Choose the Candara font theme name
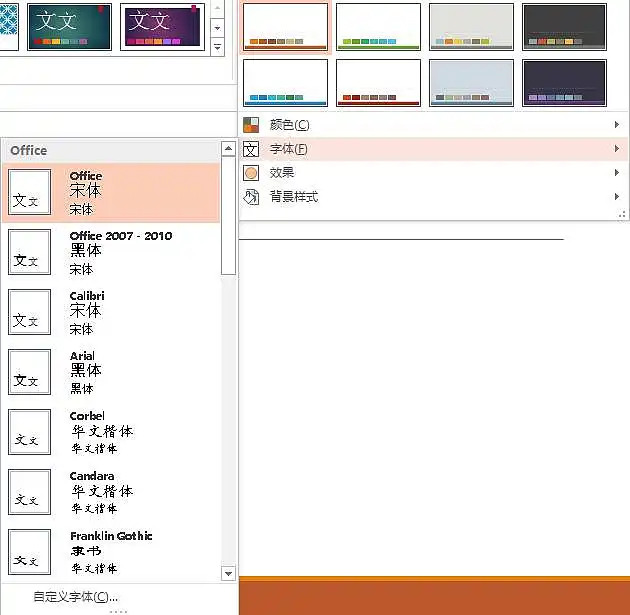630x615 pixels. click(x=92, y=476)
